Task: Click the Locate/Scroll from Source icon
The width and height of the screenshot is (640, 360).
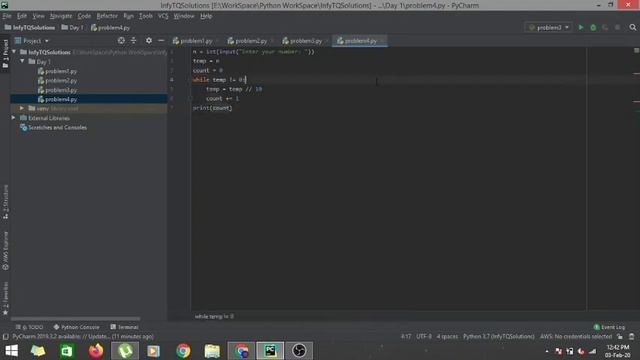Action: (x=121, y=40)
